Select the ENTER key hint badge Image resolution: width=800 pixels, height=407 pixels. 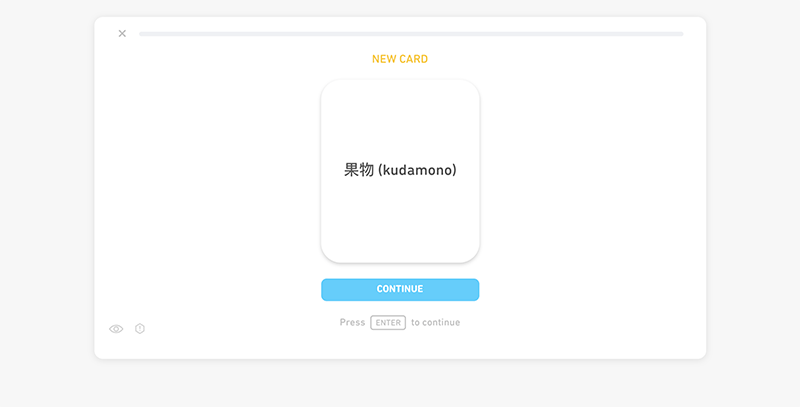point(388,322)
